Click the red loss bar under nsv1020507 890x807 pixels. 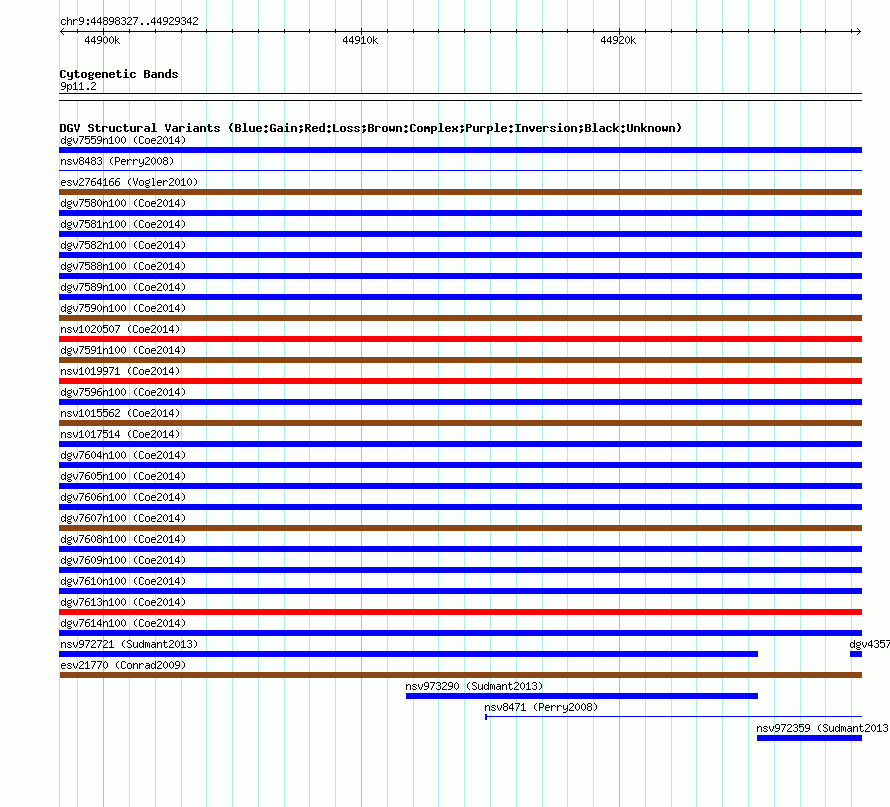click(460, 339)
